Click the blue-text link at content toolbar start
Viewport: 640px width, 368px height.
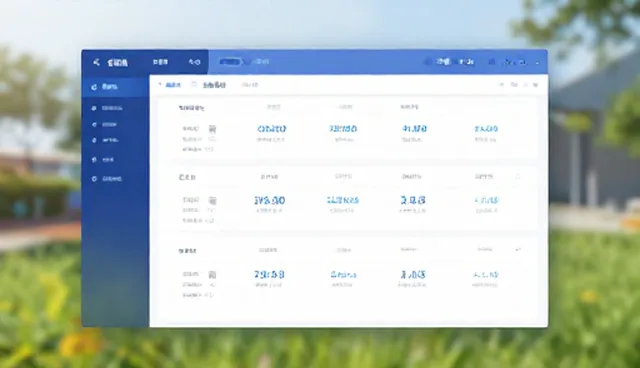[173, 85]
